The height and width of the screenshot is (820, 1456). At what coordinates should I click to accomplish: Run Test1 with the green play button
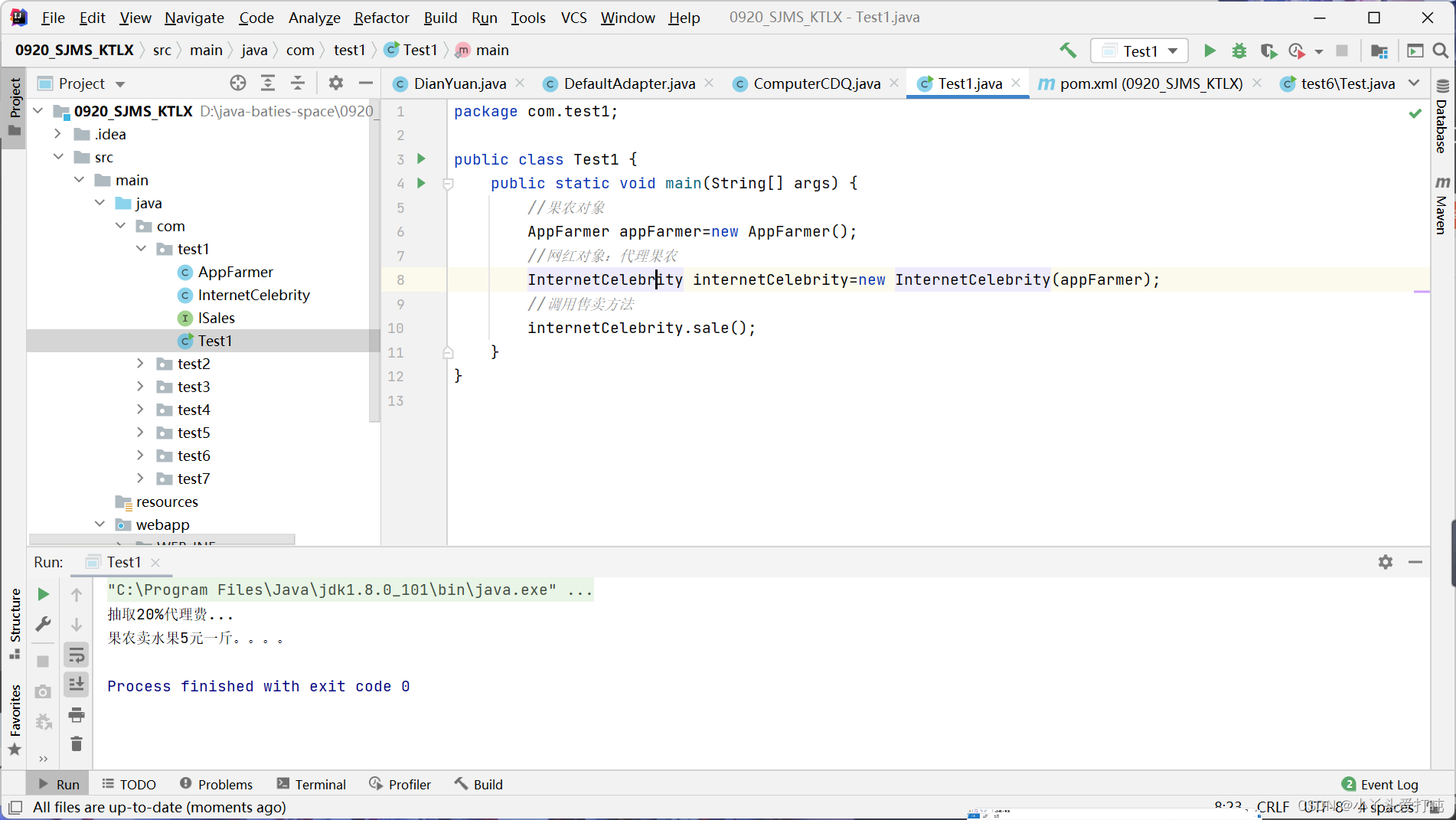pos(1210,51)
